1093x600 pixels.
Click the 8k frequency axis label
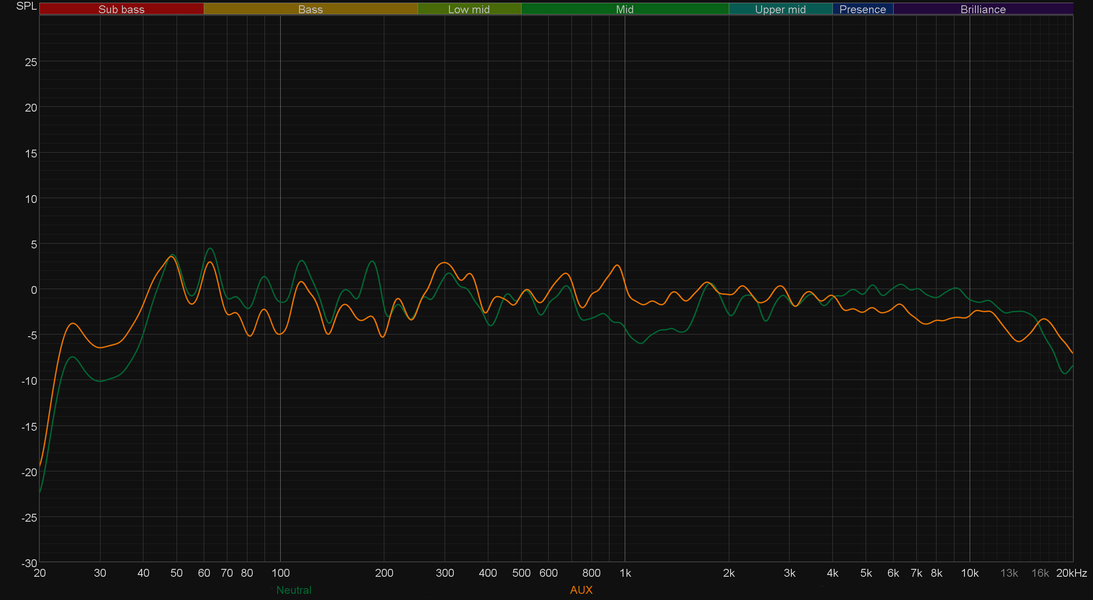pyautogui.click(x=936, y=574)
